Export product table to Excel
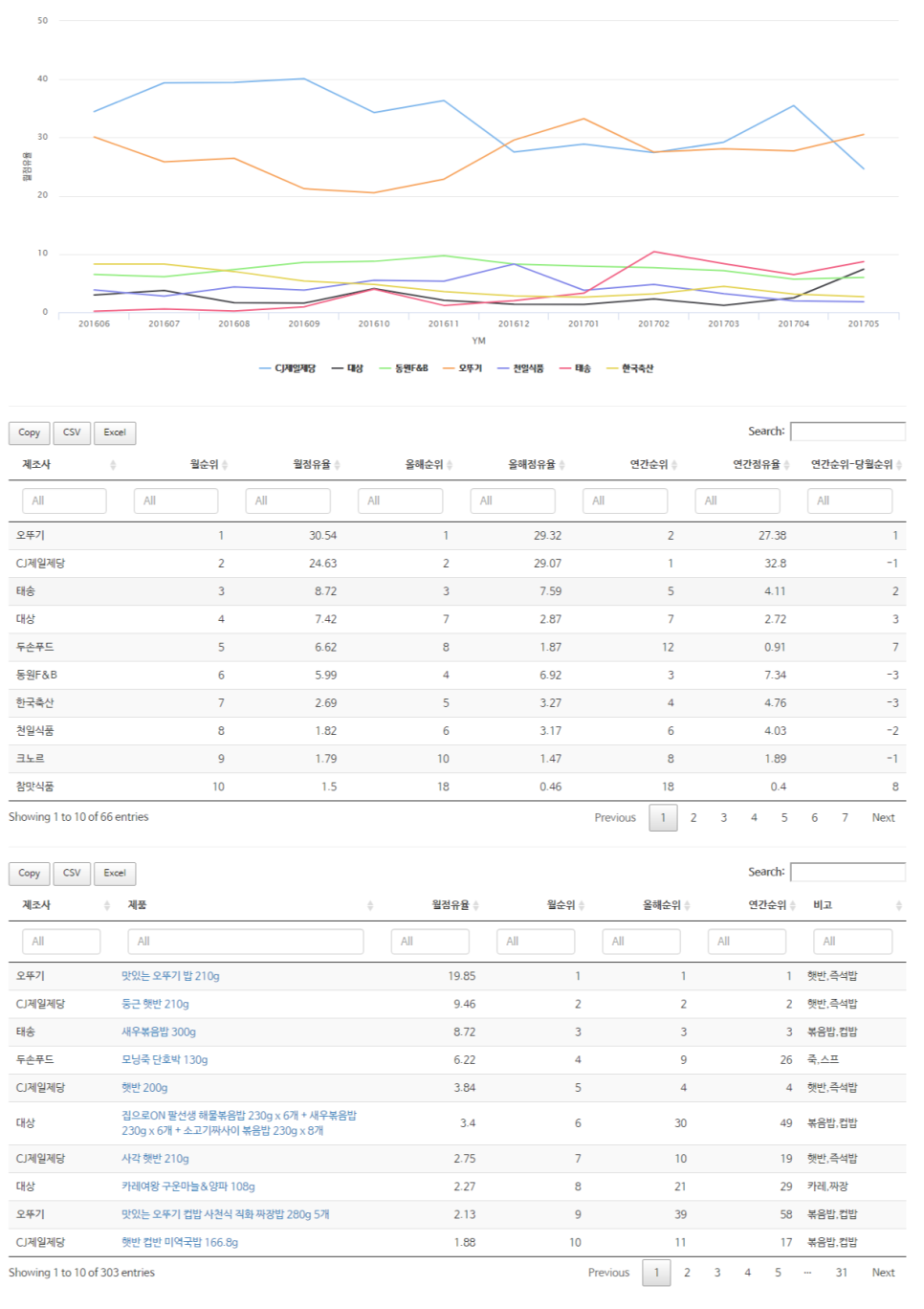924x1309 pixels. pos(115,873)
